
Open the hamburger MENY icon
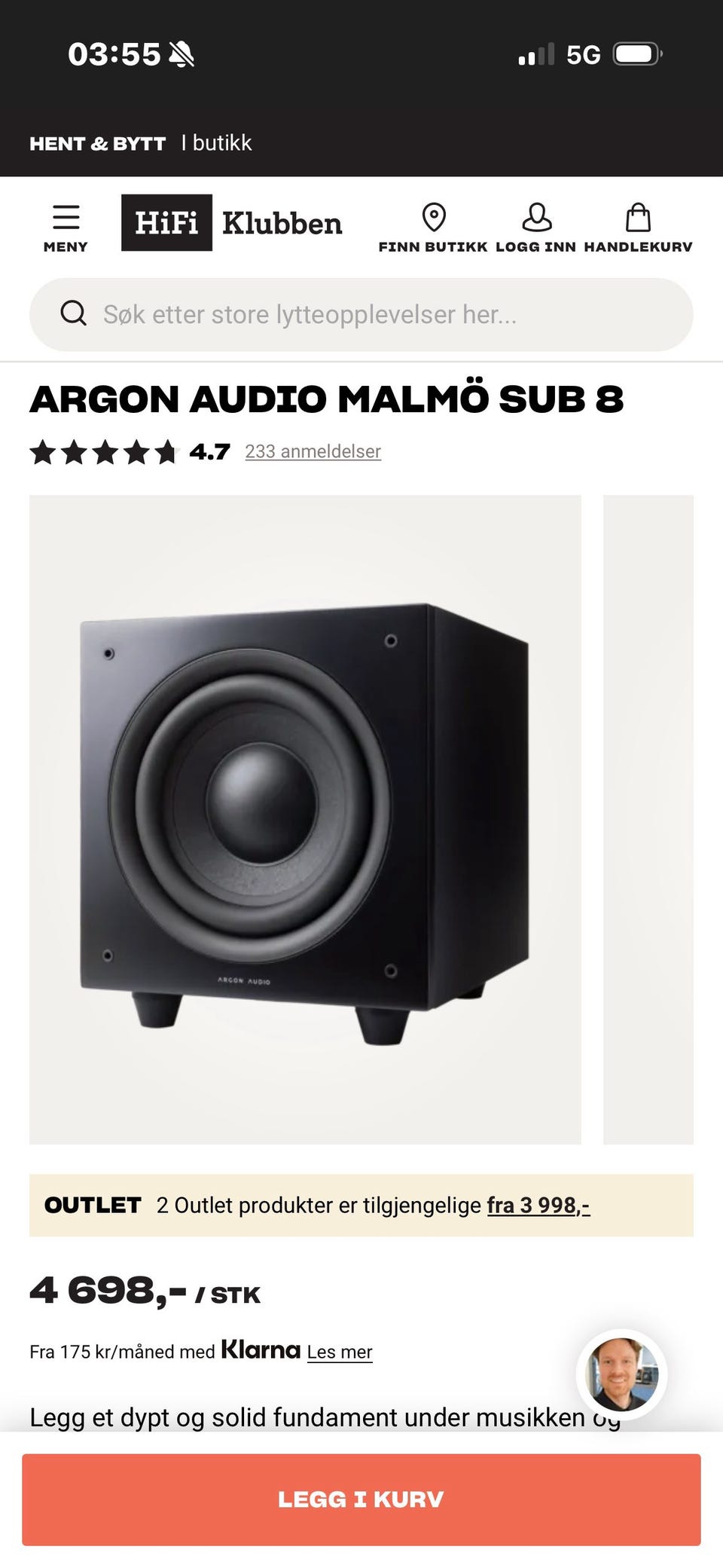point(66,218)
